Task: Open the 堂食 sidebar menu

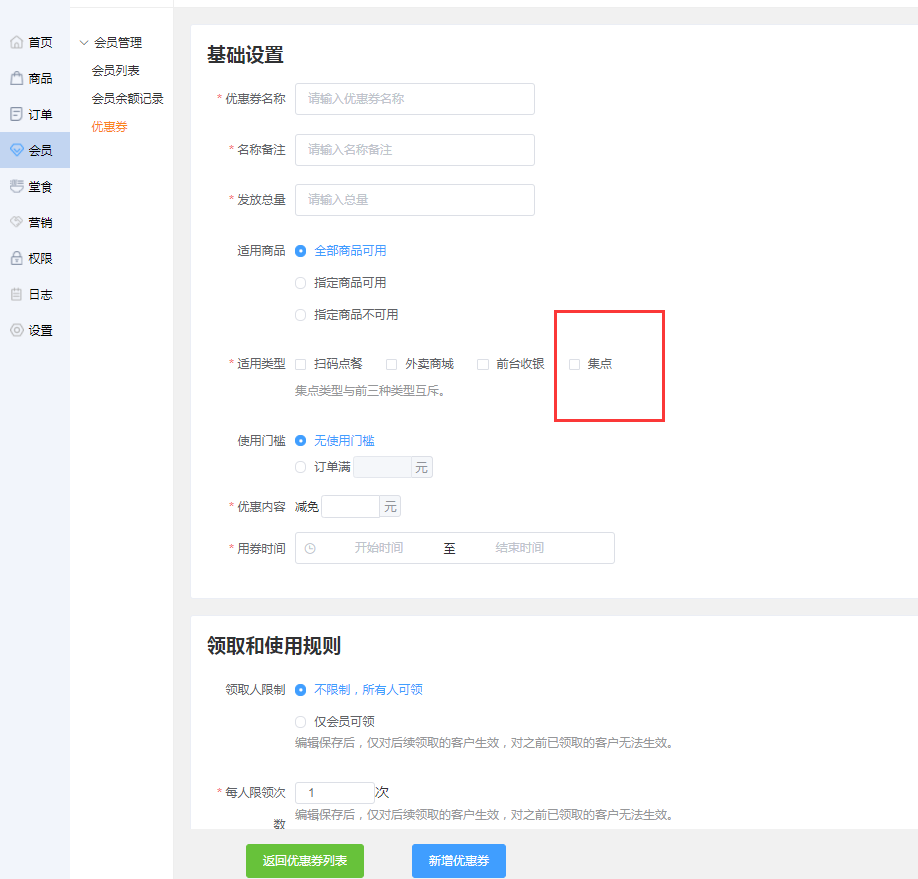Action: tap(35, 186)
